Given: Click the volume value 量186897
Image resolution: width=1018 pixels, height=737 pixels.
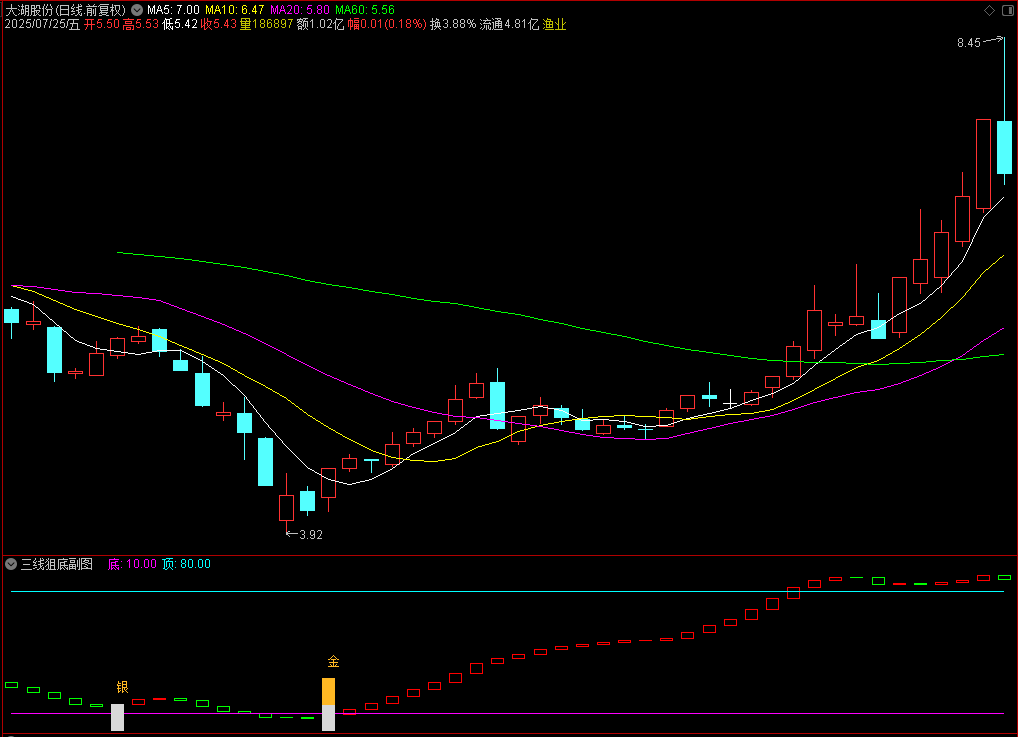Looking at the screenshot, I should click(266, 25).
